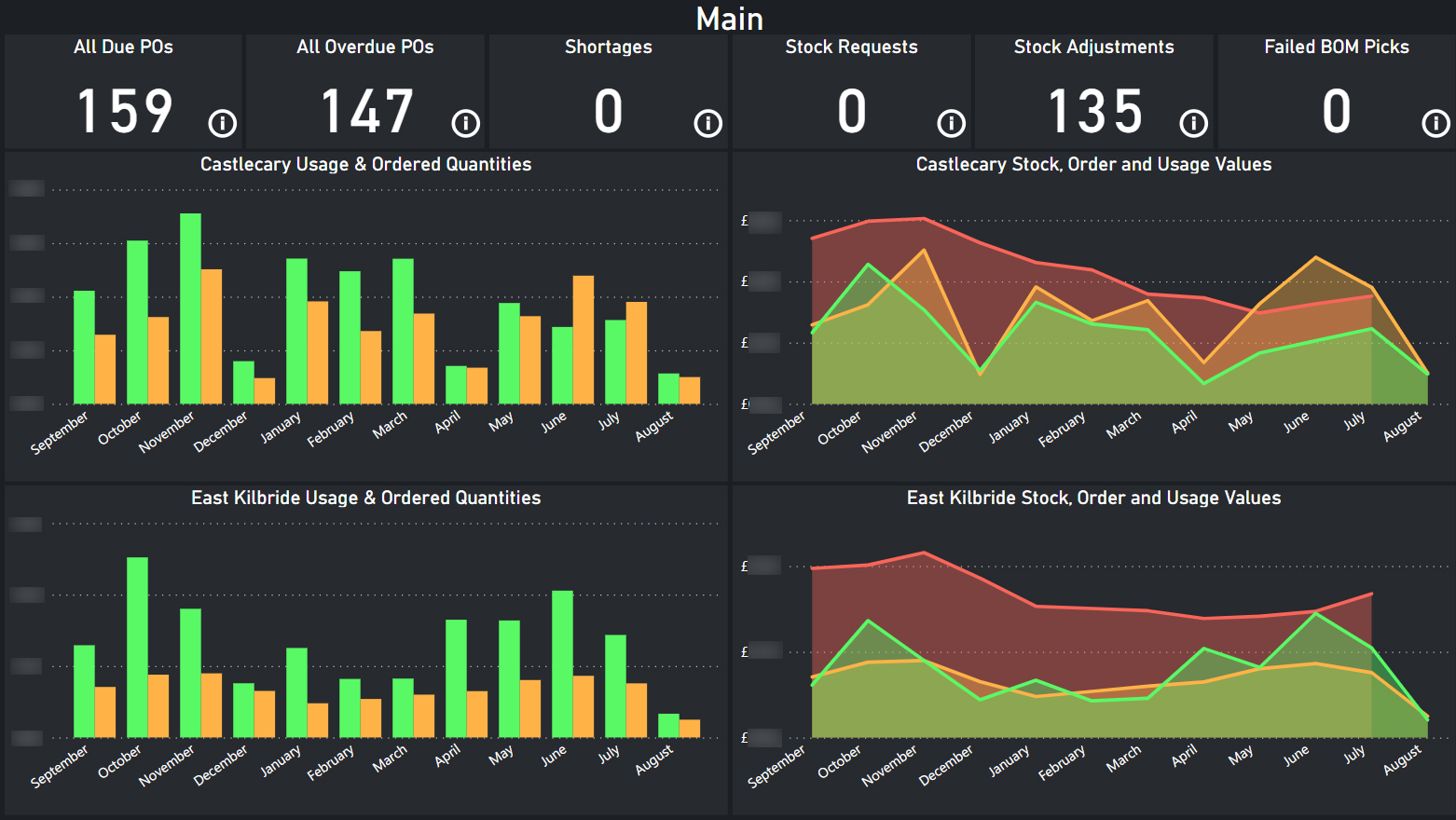
Task: Click August label on East Kilbride values chart
Action: [1403, 759]
